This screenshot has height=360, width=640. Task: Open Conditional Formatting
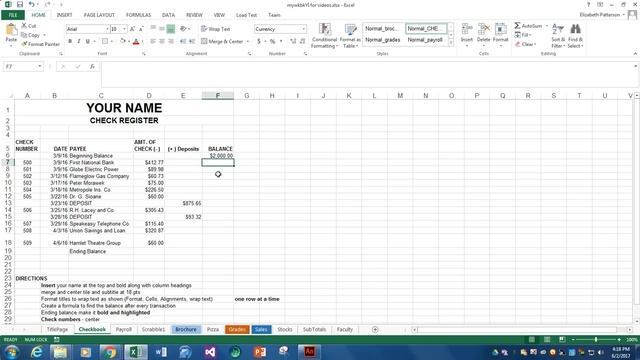coord(324,36)
